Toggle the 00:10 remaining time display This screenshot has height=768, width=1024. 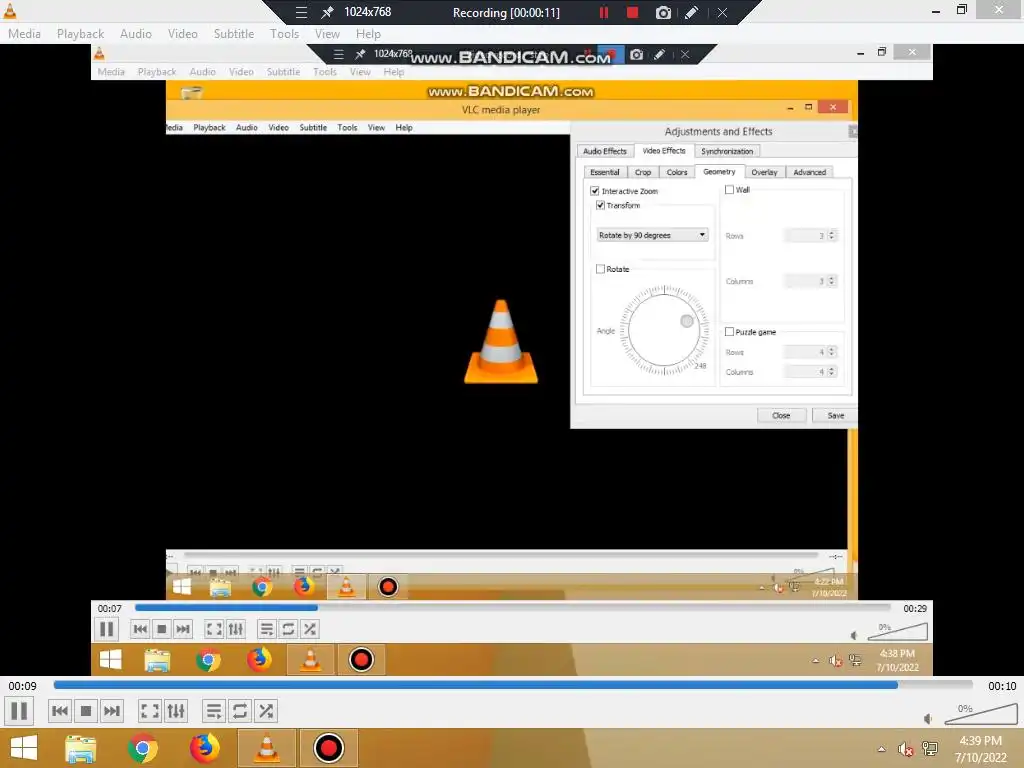[x=1002, y=686]
